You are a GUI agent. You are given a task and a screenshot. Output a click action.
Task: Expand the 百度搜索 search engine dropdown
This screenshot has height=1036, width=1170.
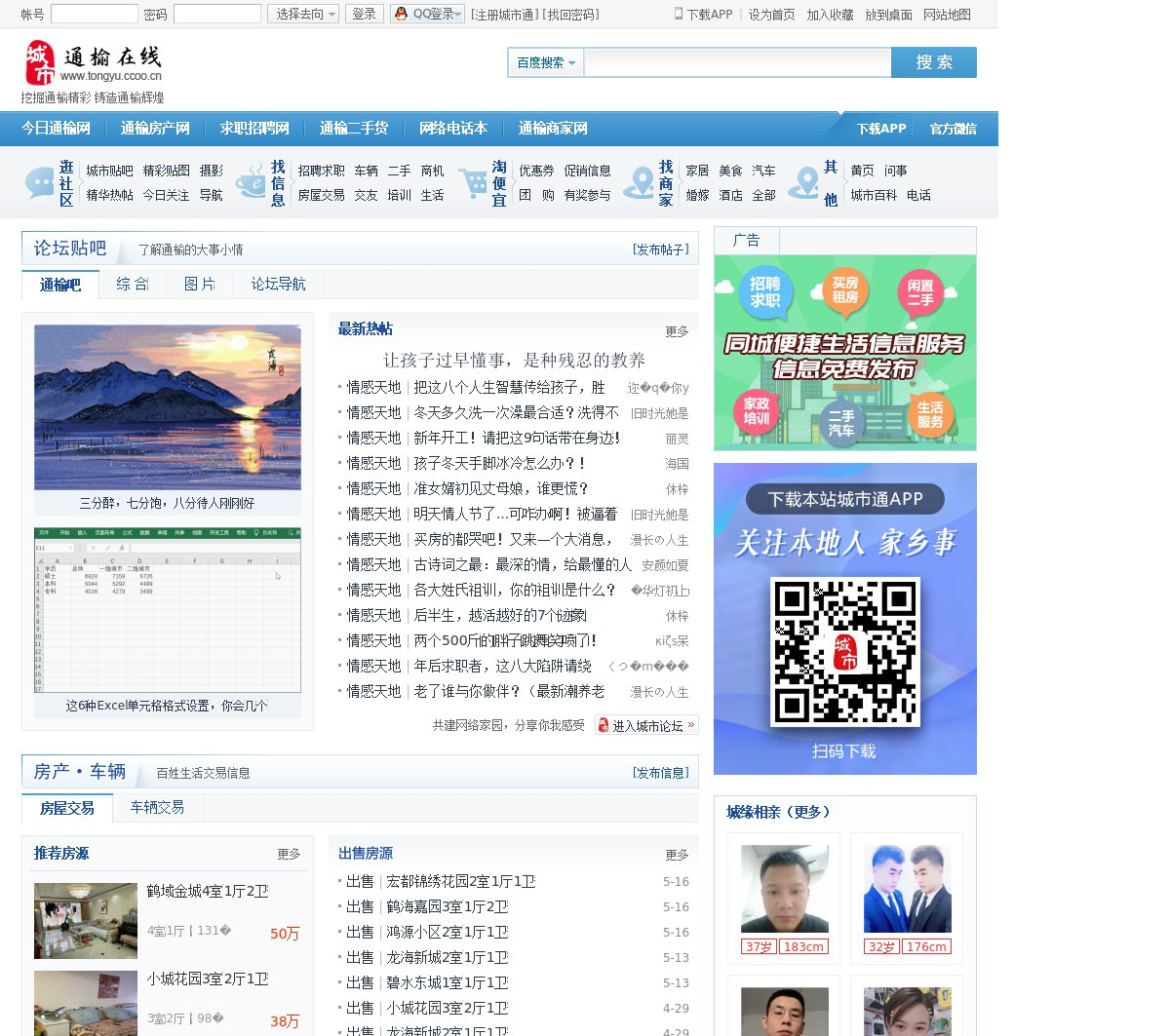tap(545, 62)
